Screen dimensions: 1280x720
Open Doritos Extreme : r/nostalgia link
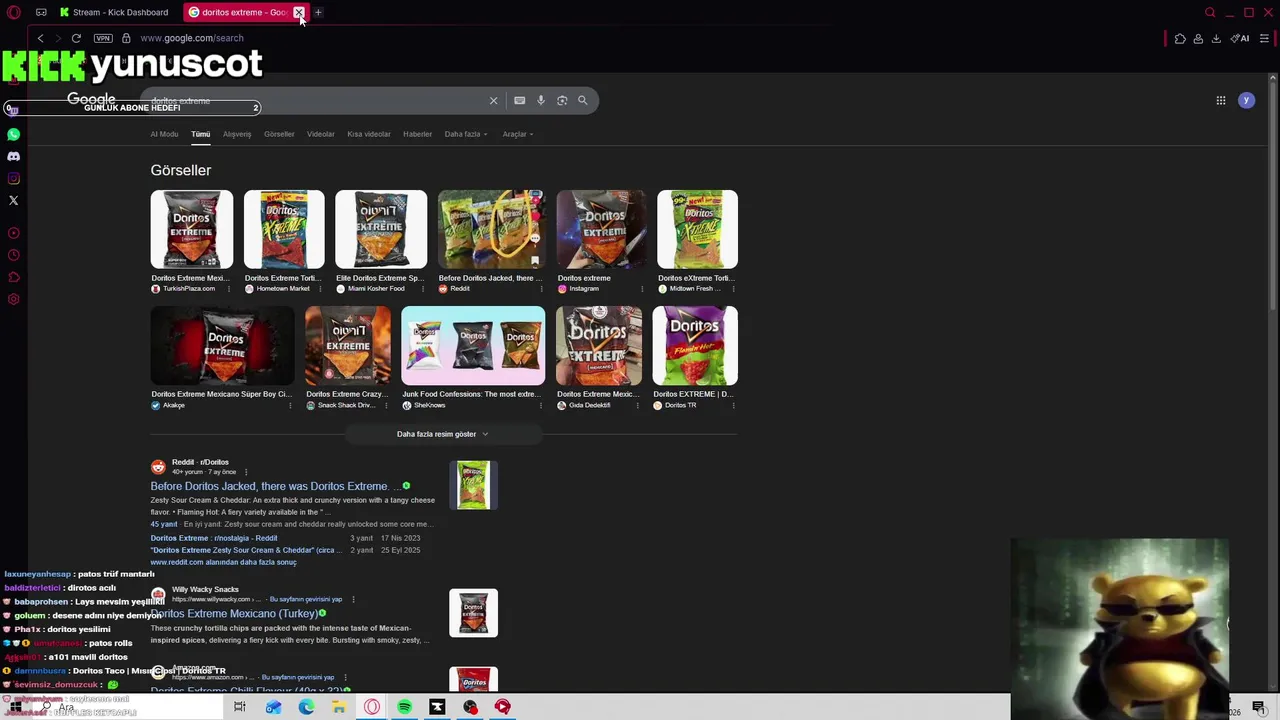point(214,538)
